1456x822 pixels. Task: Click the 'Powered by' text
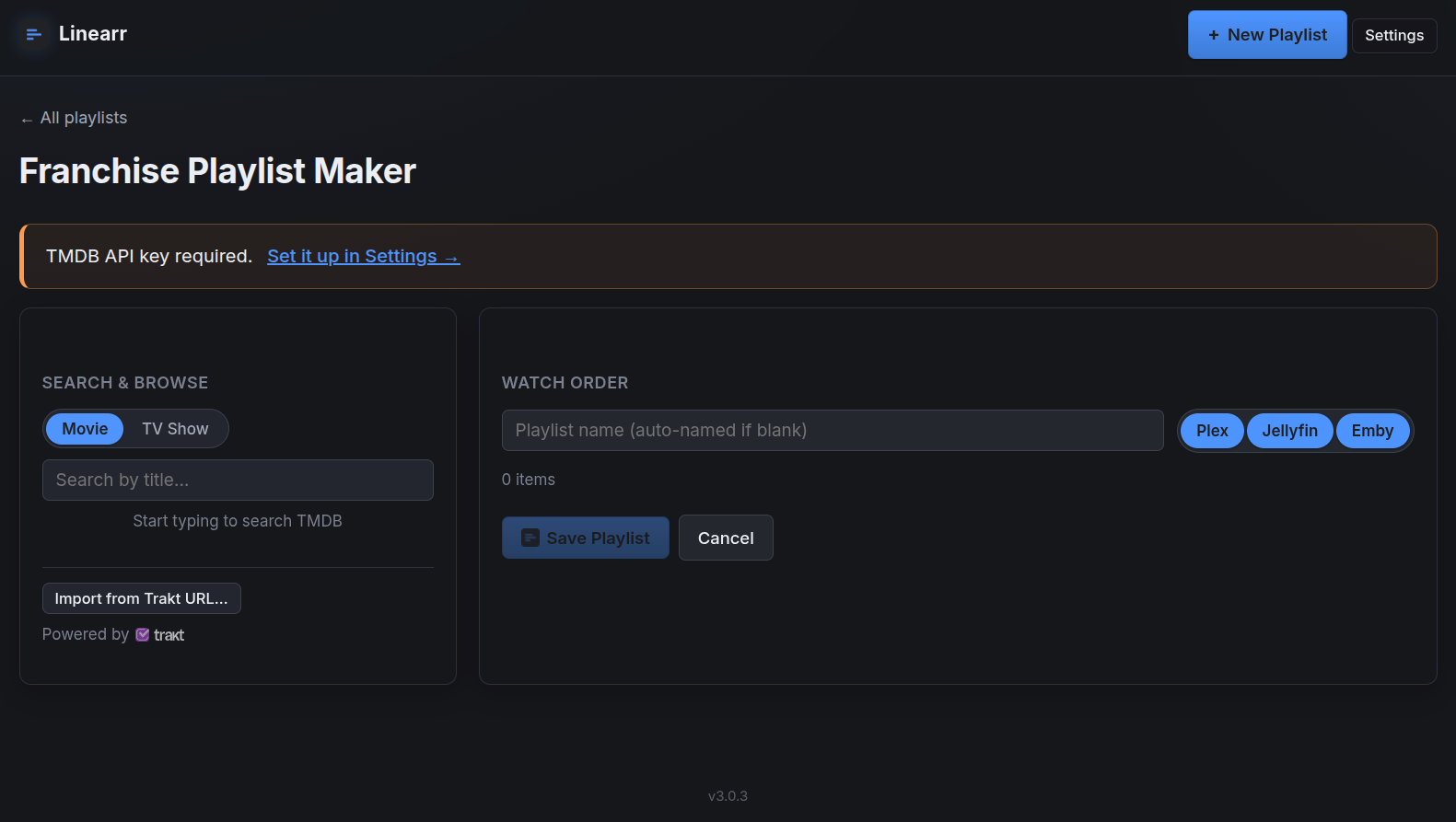[x=86, y=634]
